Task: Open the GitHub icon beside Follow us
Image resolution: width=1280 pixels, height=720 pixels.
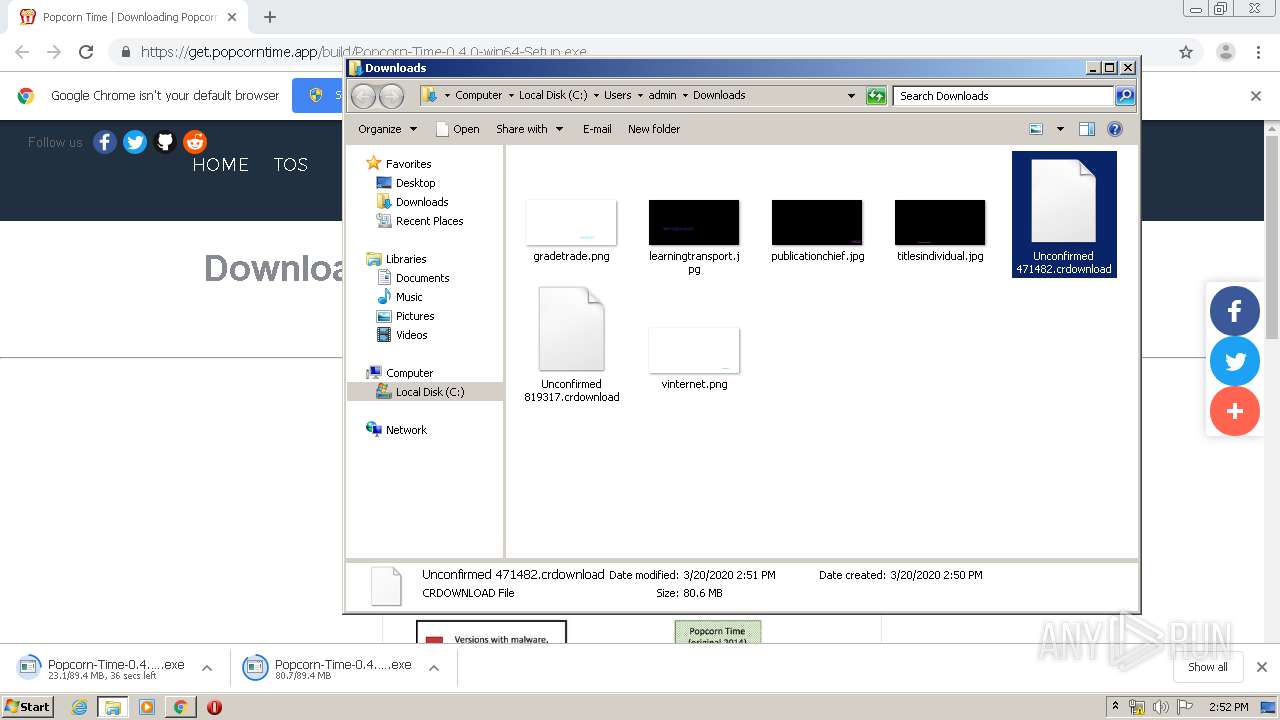Action: 165,142
